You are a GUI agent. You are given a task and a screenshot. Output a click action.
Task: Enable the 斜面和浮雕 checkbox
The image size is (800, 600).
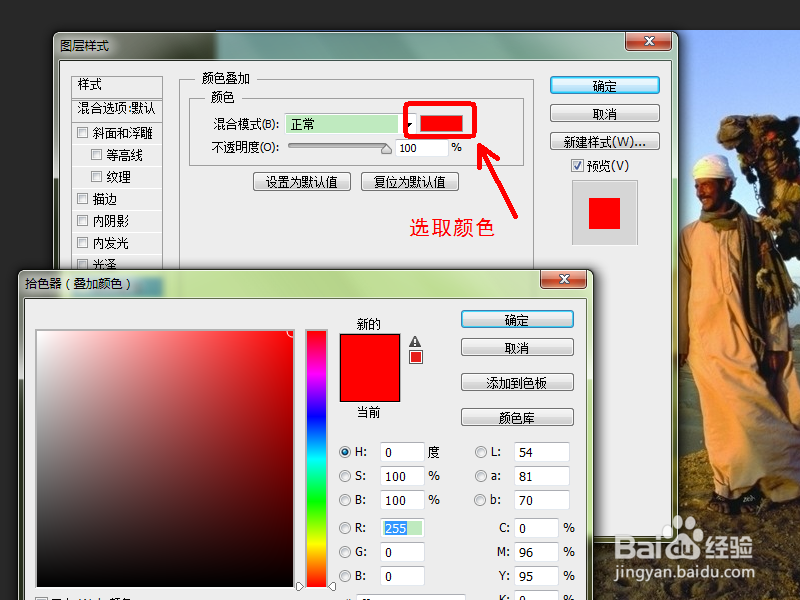pyautogui.click(x=82, y=133)
